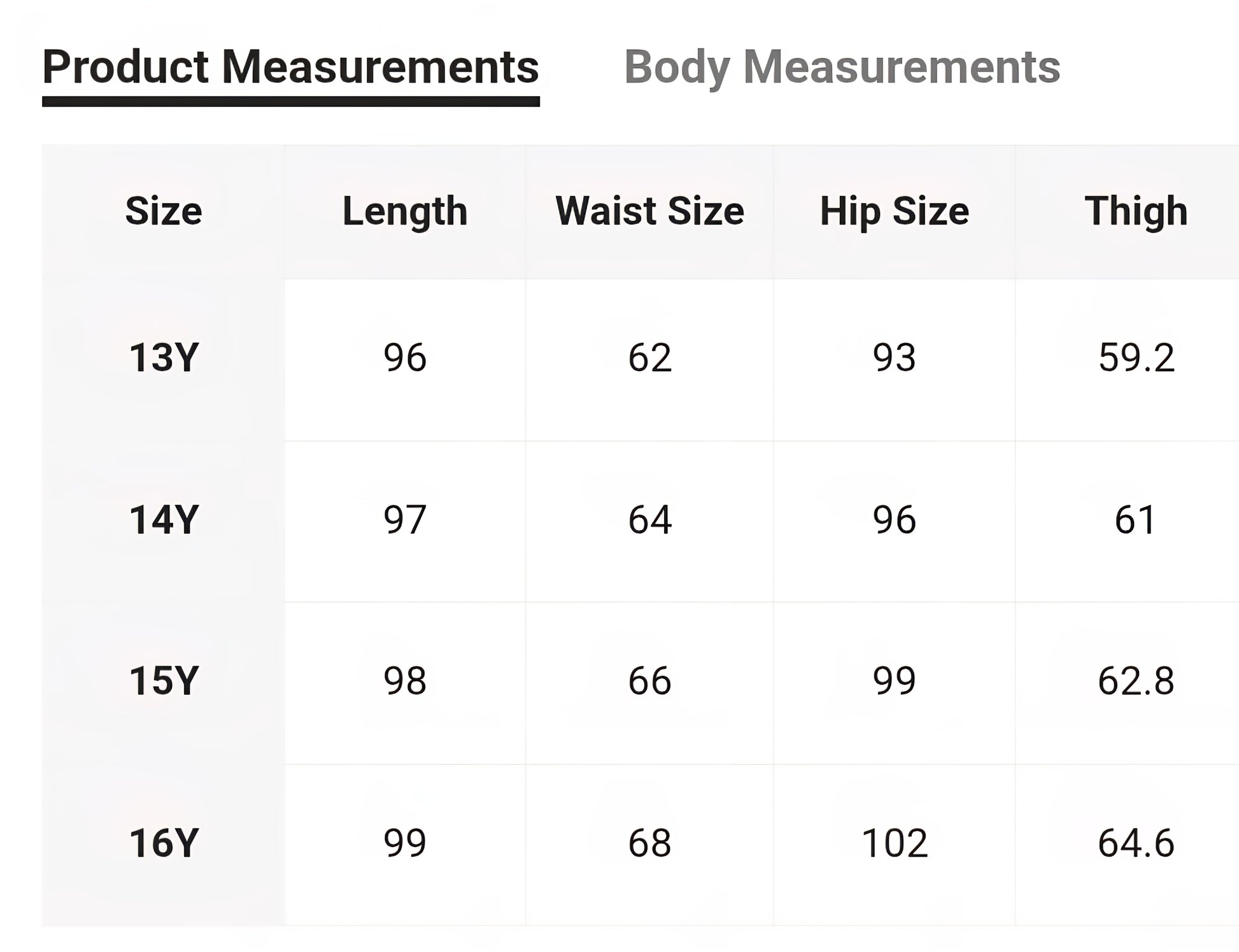Click the Length column header

[x=405, y=211]
